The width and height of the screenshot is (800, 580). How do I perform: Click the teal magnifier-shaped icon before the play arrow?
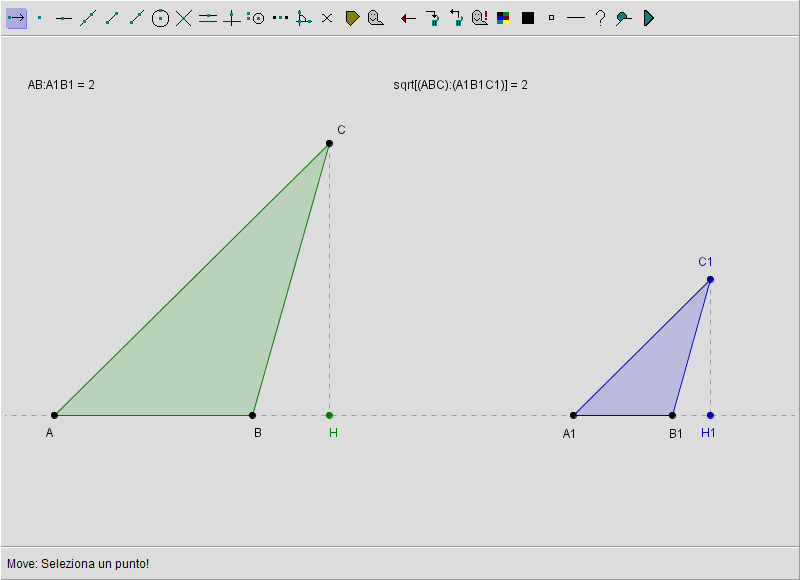623,18
